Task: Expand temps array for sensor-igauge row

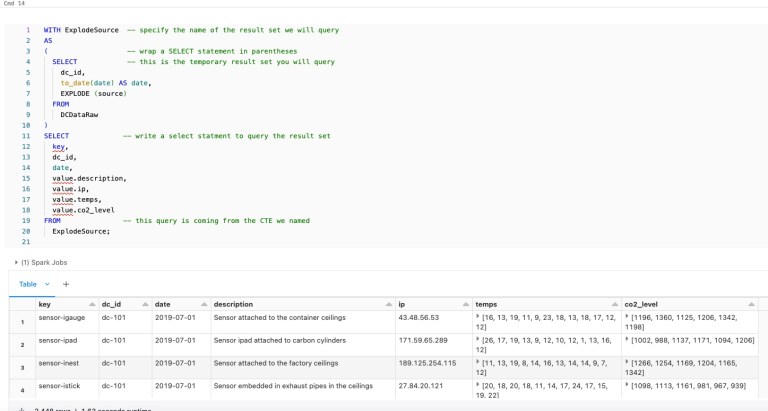Action: tap(478, 317)
